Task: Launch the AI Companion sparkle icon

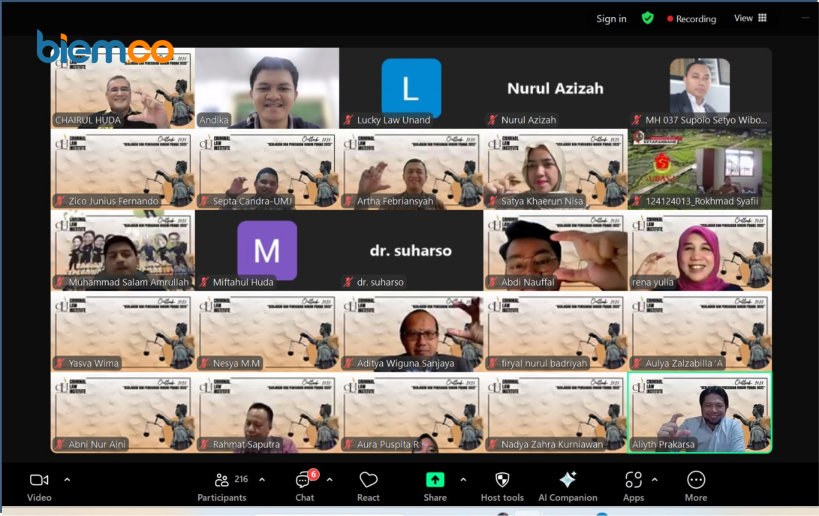Action: point(567,480)
